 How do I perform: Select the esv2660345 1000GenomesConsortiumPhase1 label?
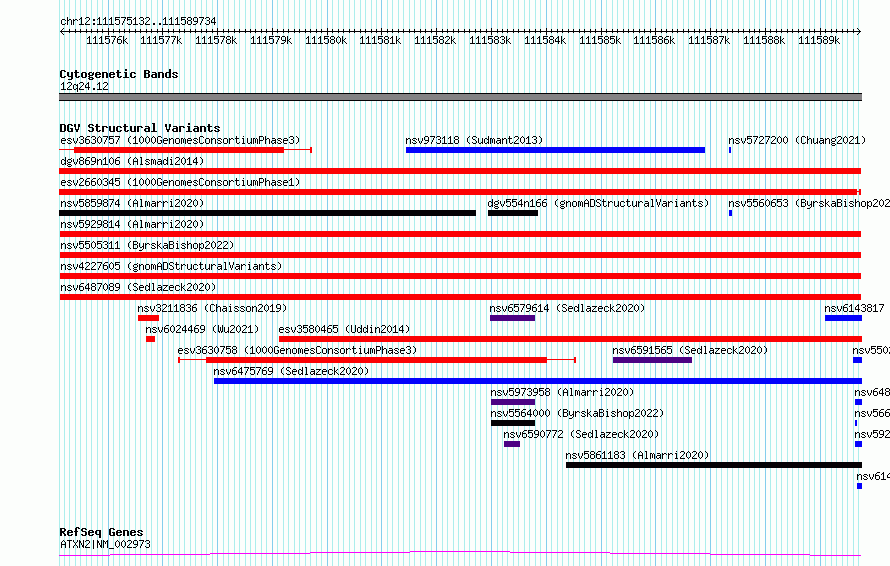180,182
